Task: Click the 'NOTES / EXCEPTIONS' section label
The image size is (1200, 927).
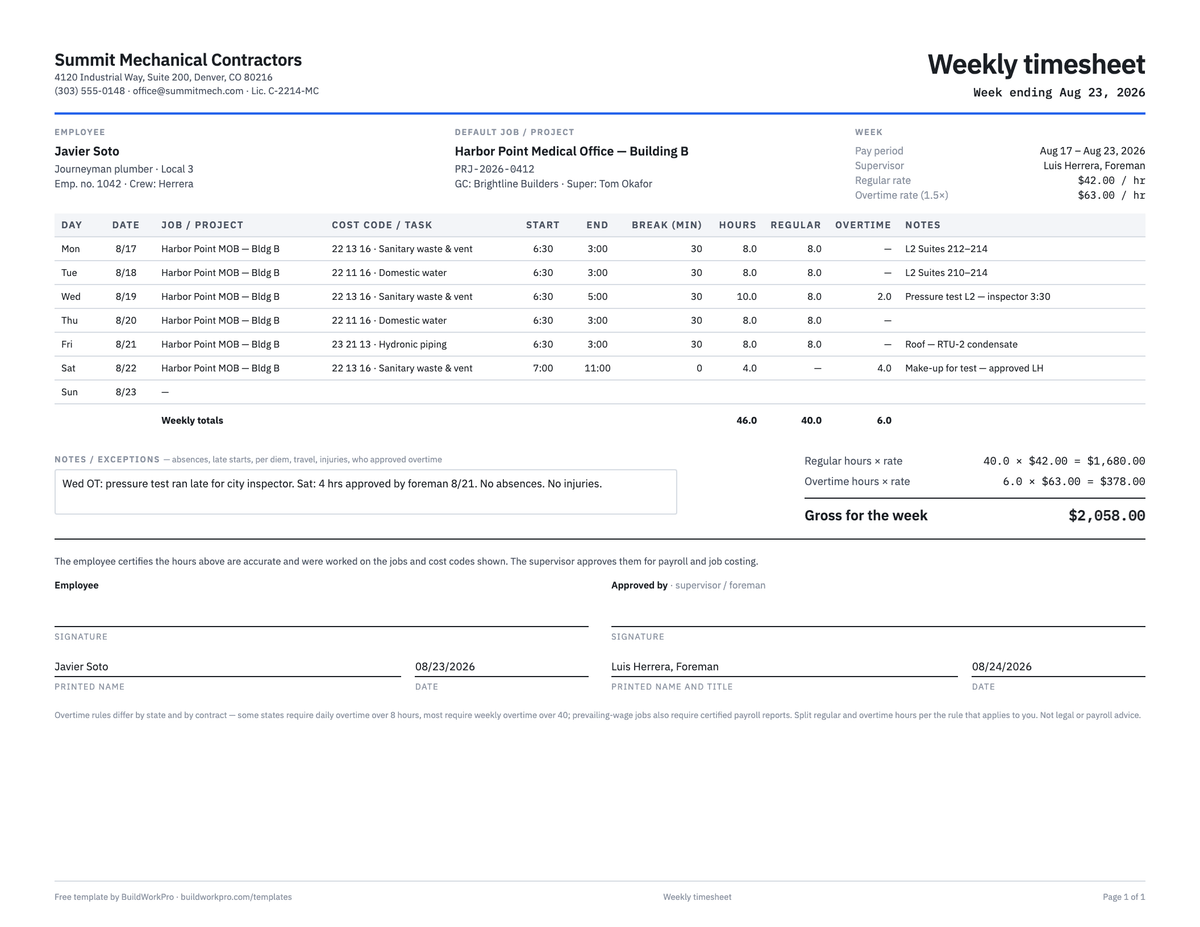Action: click(107, 460)
